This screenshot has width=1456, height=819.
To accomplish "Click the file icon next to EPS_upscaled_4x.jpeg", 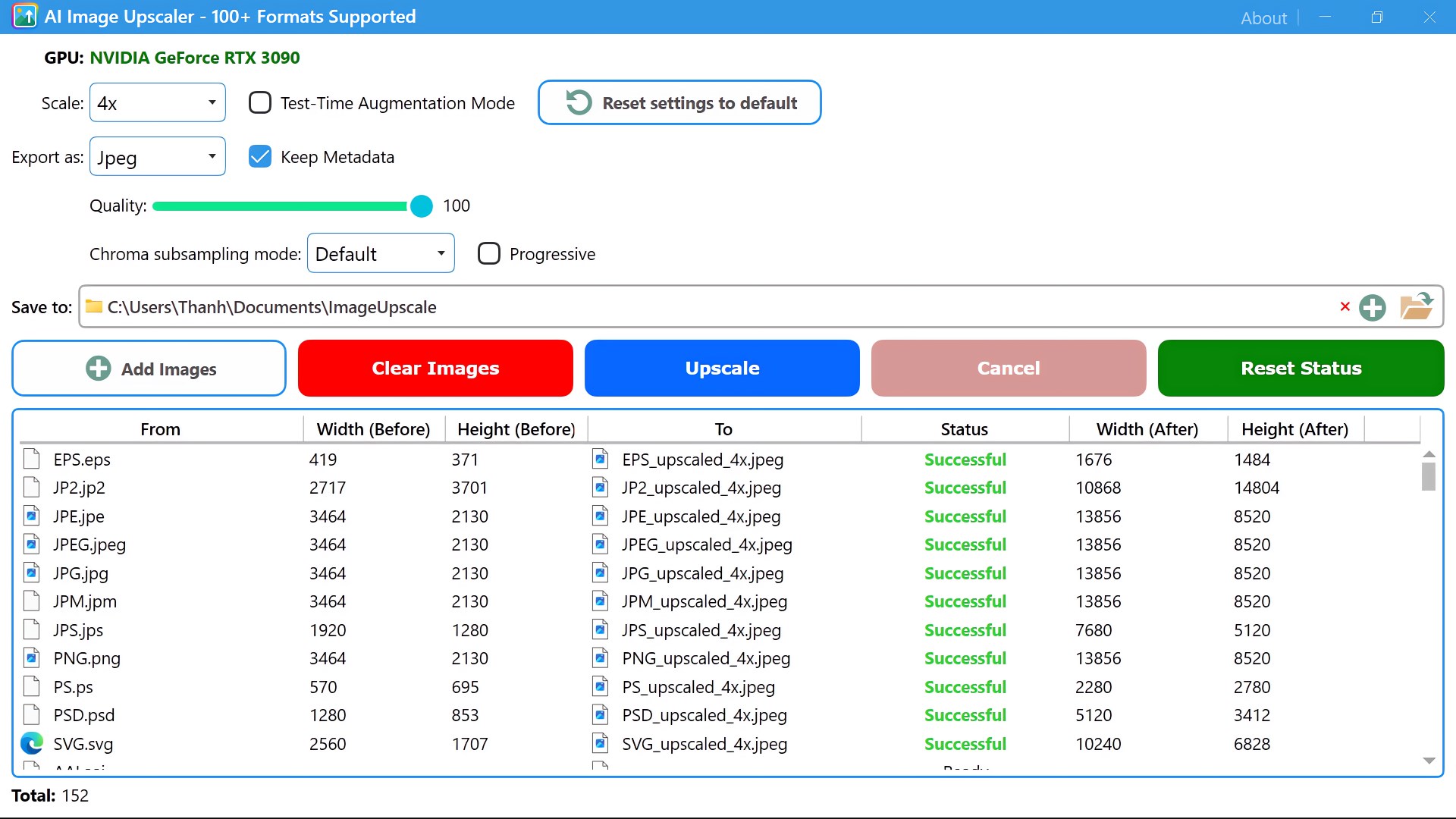I will coord(600,459).
